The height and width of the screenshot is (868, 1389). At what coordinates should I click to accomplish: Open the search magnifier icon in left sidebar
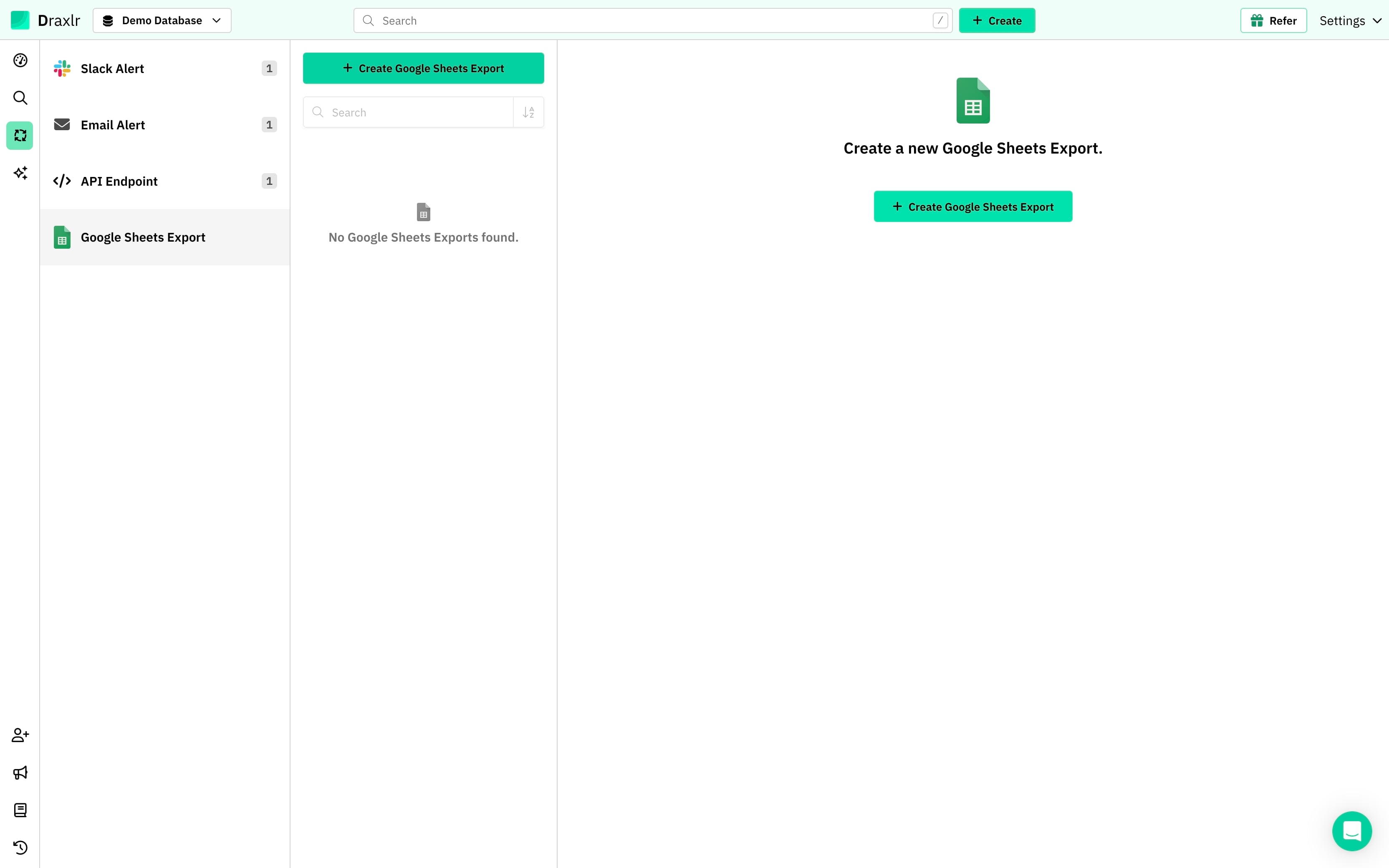[x=20, y=98]
